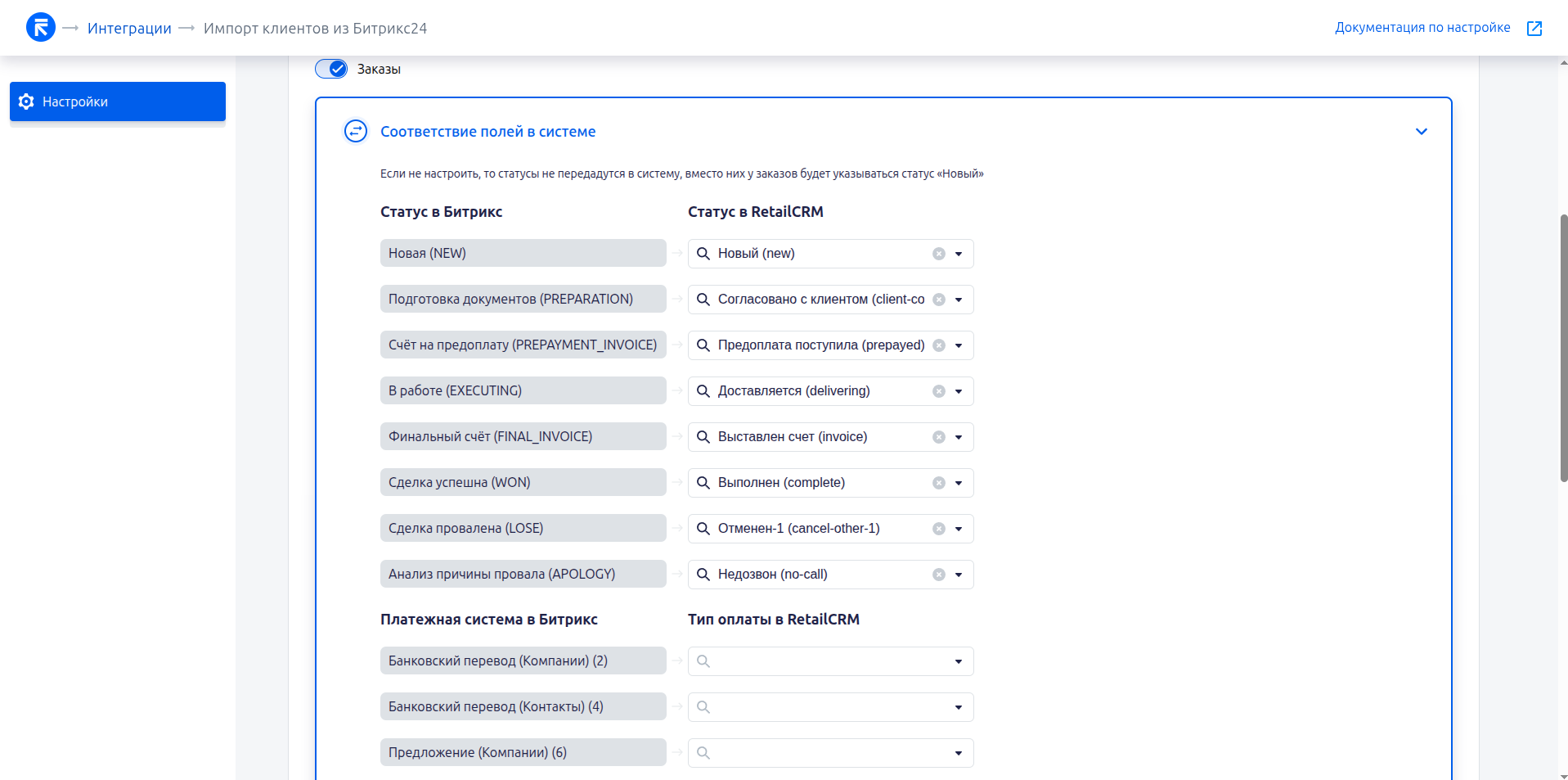Click search icon in Выставлен счет field
The image size is (1568, 780).
coord(703,437)
